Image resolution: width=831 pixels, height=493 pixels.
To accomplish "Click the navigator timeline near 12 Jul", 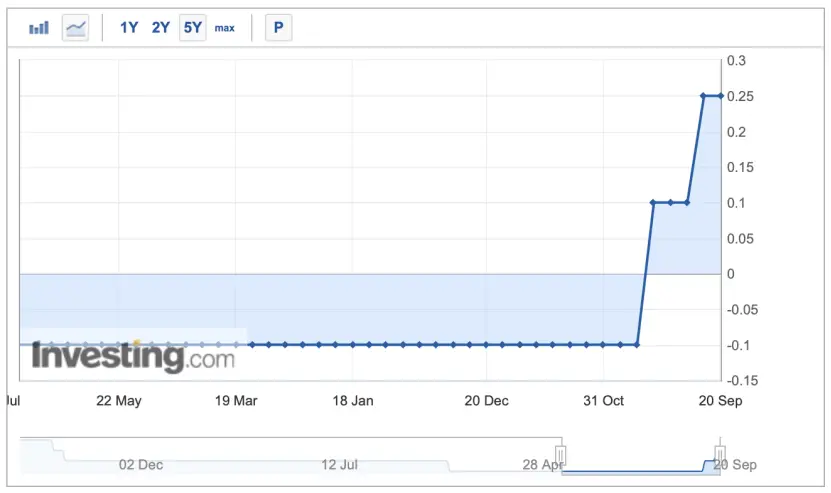I will [x=340, y=464].
